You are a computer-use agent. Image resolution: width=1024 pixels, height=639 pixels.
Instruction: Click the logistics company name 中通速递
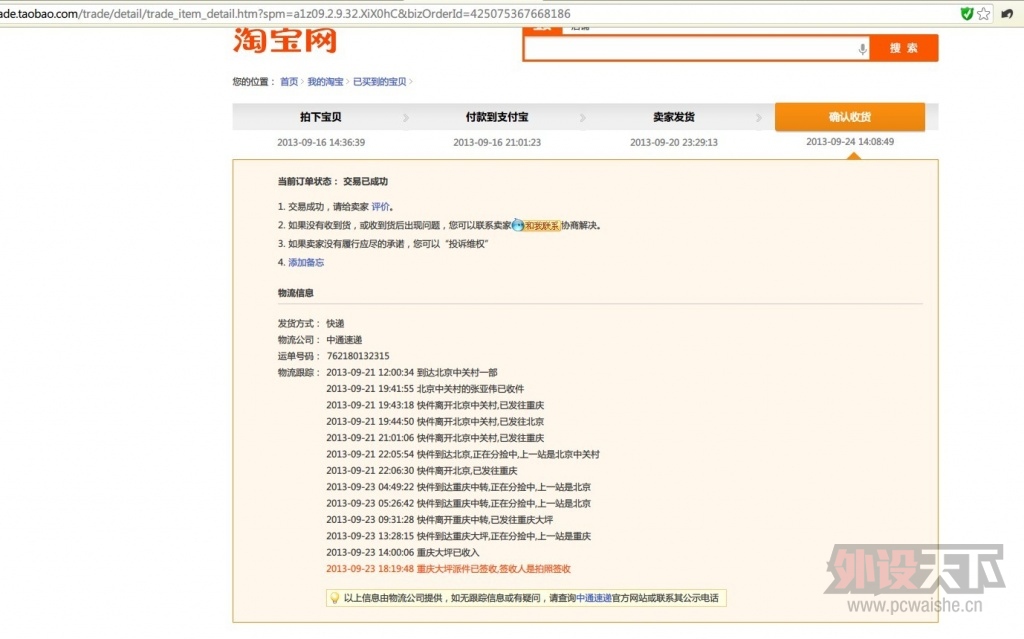[344, 340]
